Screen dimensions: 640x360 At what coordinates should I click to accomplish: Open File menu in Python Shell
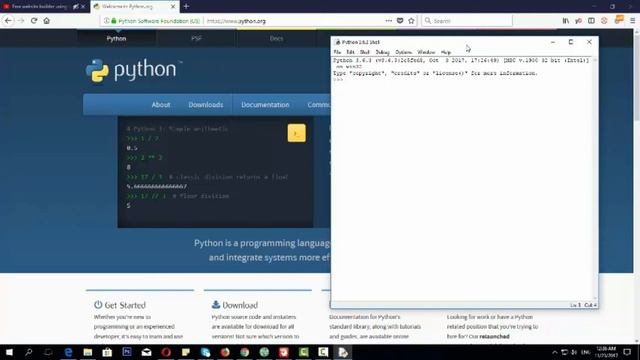337,52
